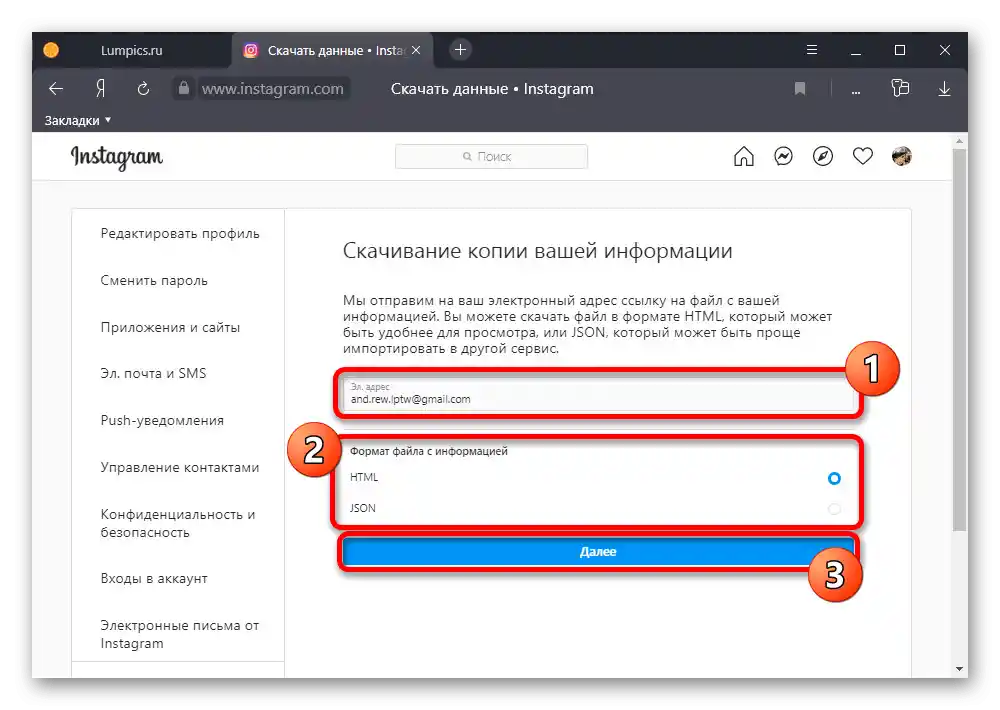
Task: Open the profile avatar menu
Action: pyautogui.click(x=902, y=156)
